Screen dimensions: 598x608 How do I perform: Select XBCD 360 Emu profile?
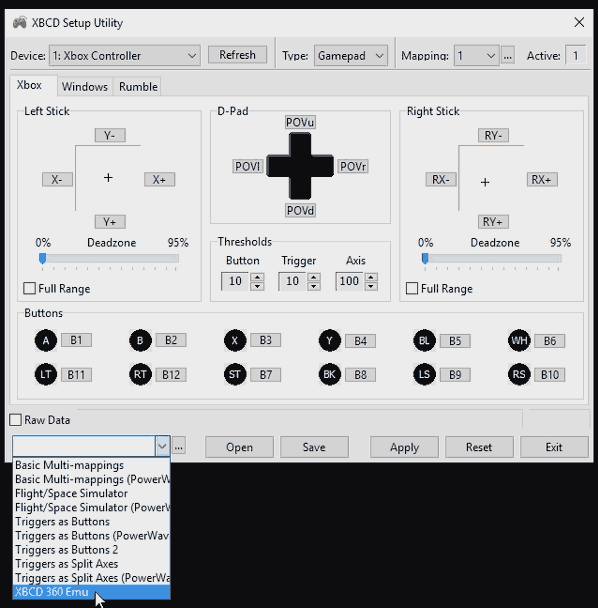(92, 592)
